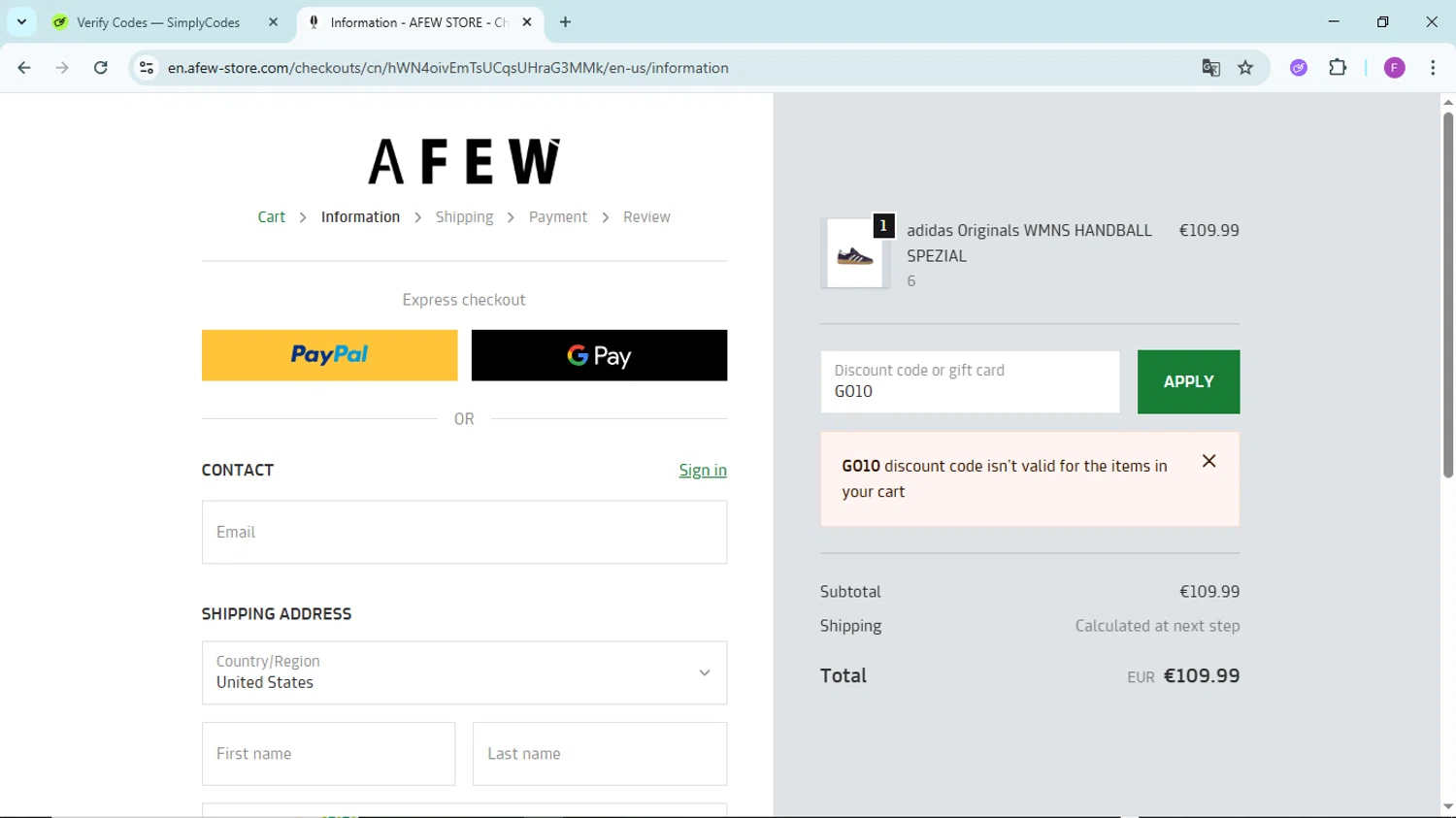Open the Country/Region dropdown
This screenshot has height=818, width=1456.
click(x=464, y=672)
